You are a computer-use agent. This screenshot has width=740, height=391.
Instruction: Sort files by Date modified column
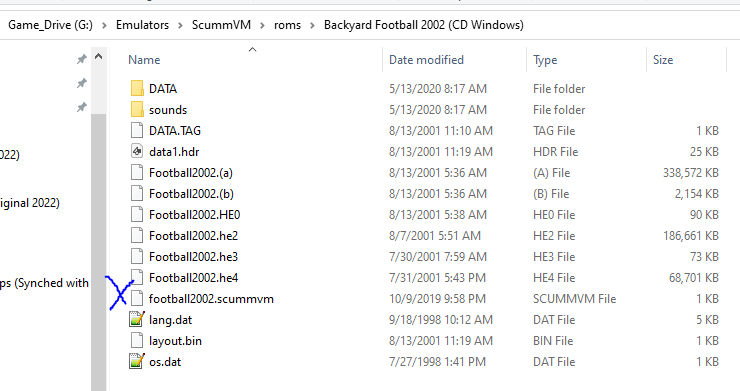(426, 60)
